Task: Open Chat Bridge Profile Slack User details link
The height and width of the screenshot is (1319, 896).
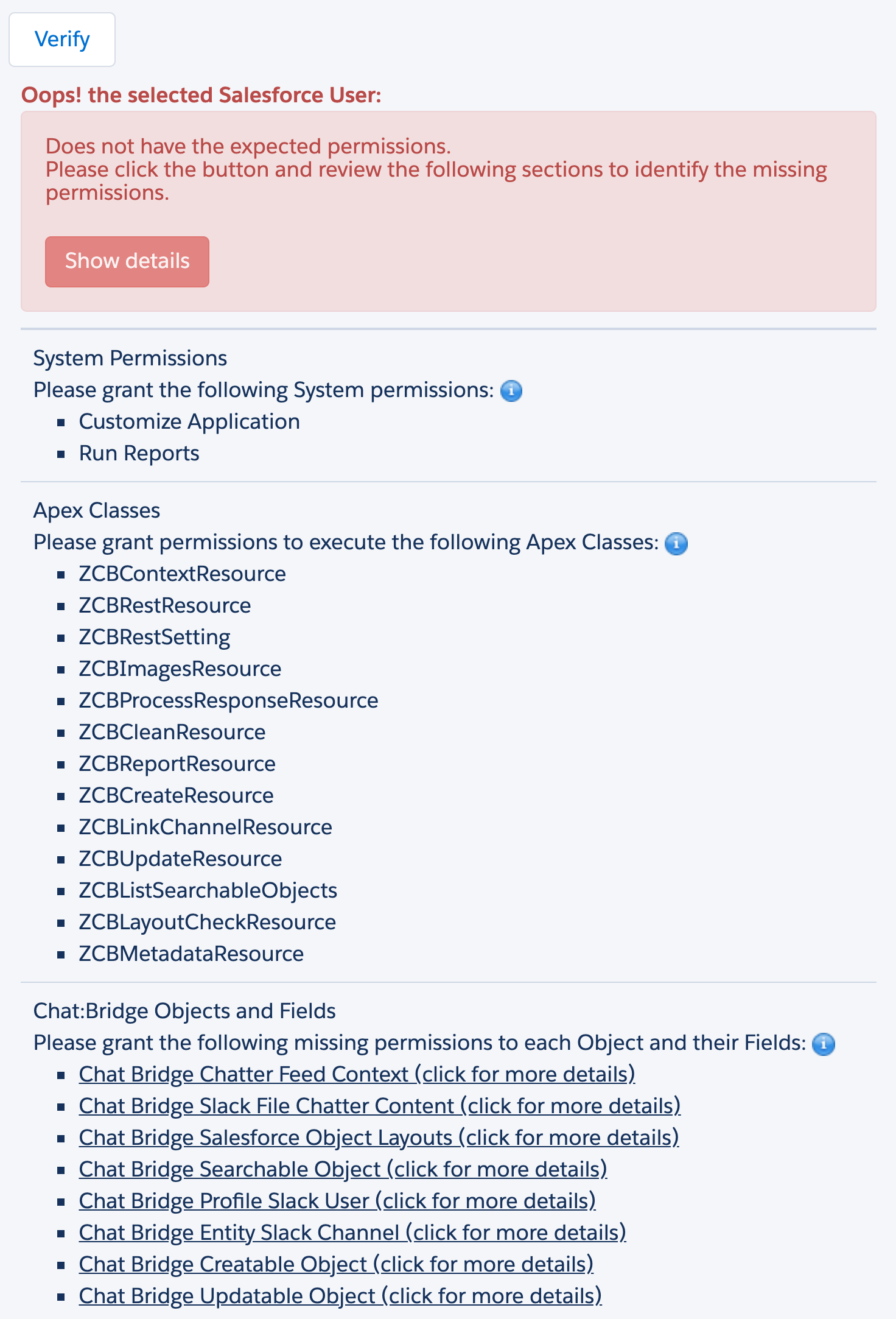Action: tap(337, 1201)
